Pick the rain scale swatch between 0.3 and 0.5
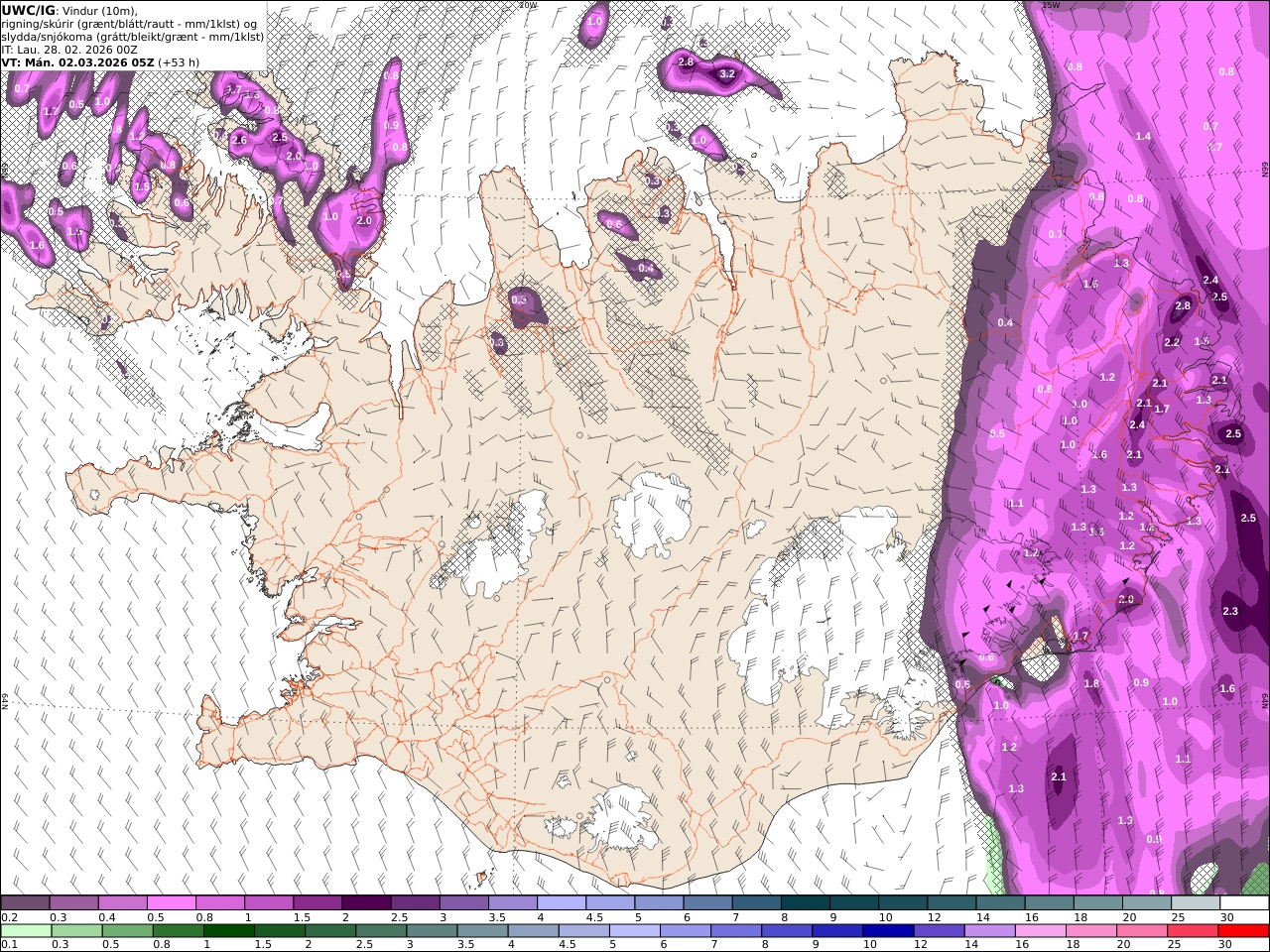Image resolution: width=1270 pixels, height=952 pixels. click(x=77, y=931)
